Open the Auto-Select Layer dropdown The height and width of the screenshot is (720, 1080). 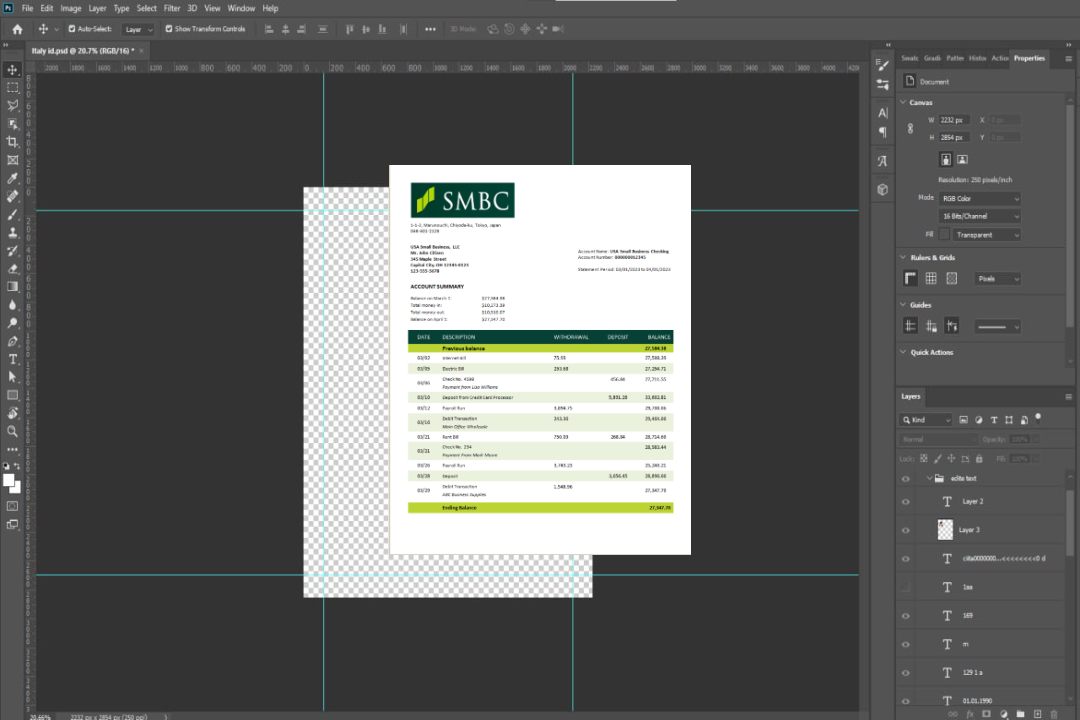[x=138, y=29]
